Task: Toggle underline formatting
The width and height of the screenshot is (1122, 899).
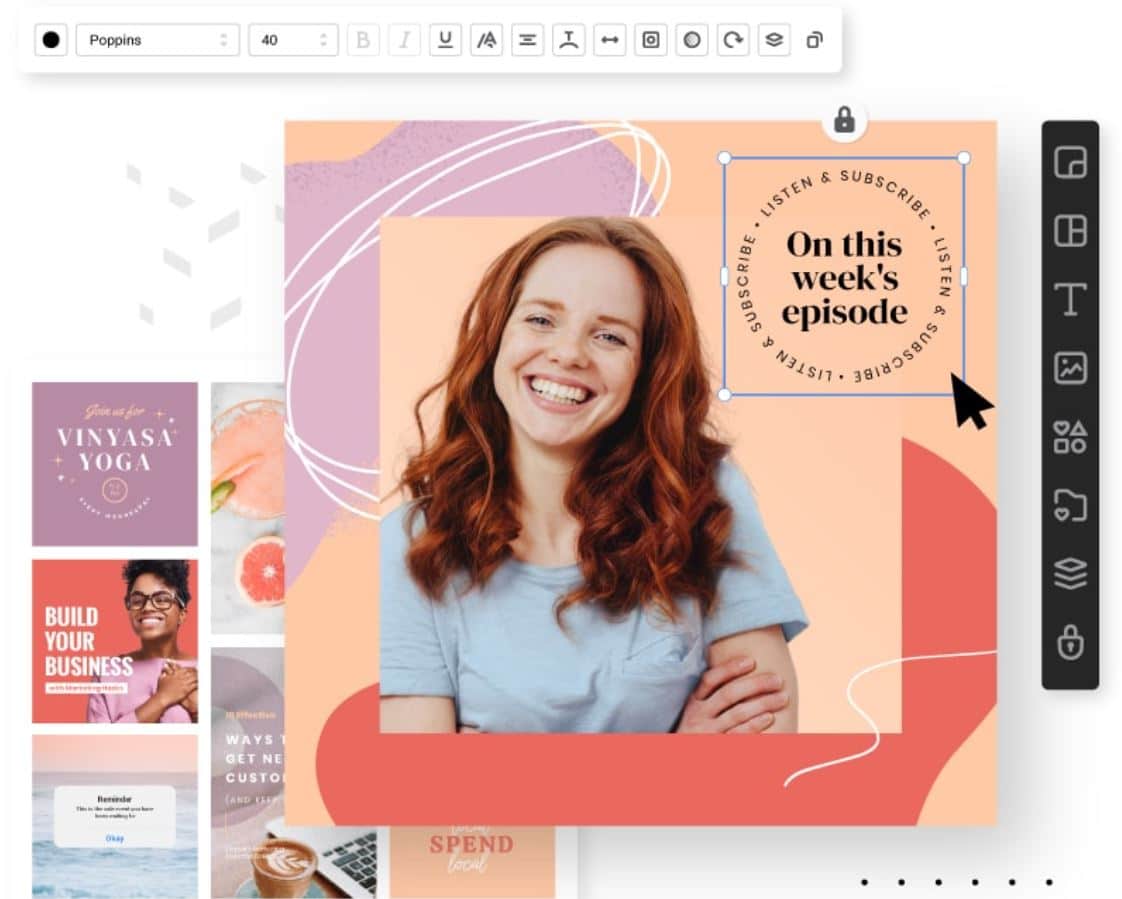Action: tap(445, 40)
